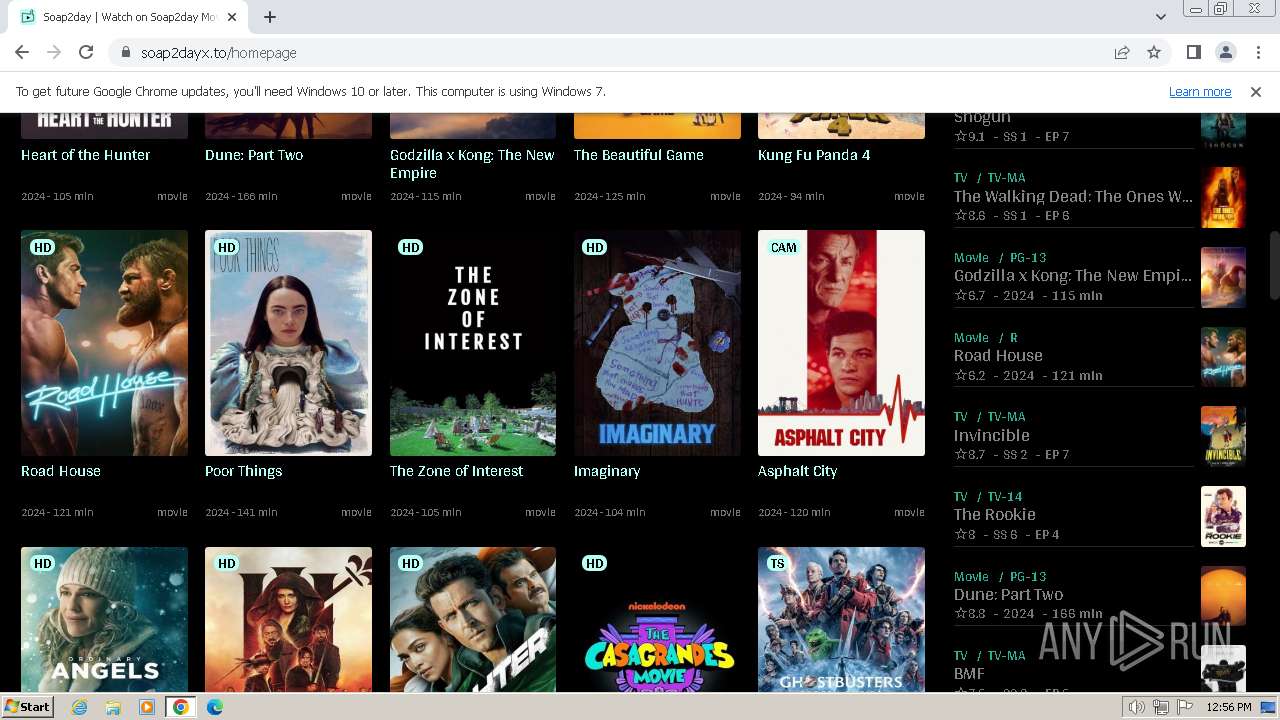This screenshot has height=720, width=1280.
Task: Close the Soap2day tab
Action: click(232, 17)
